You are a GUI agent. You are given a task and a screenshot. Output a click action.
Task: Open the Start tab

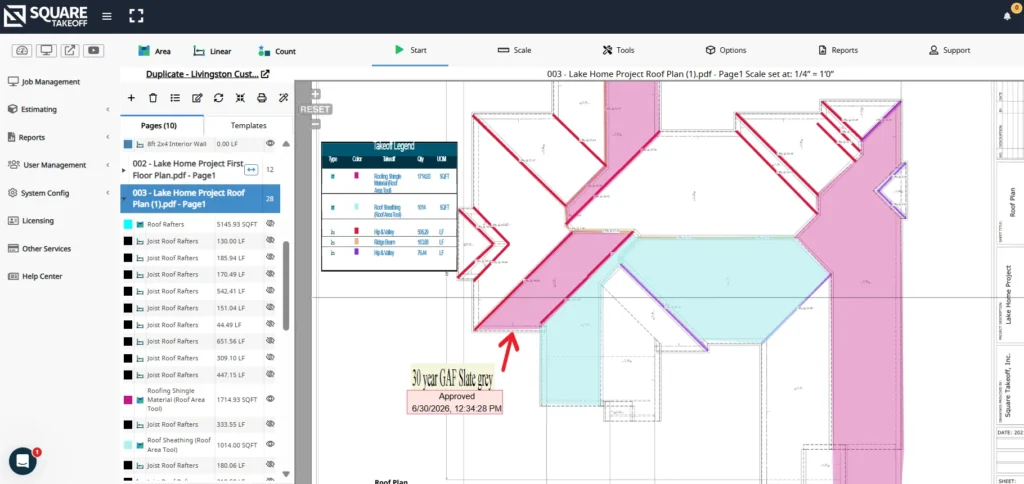click(410, 50)
